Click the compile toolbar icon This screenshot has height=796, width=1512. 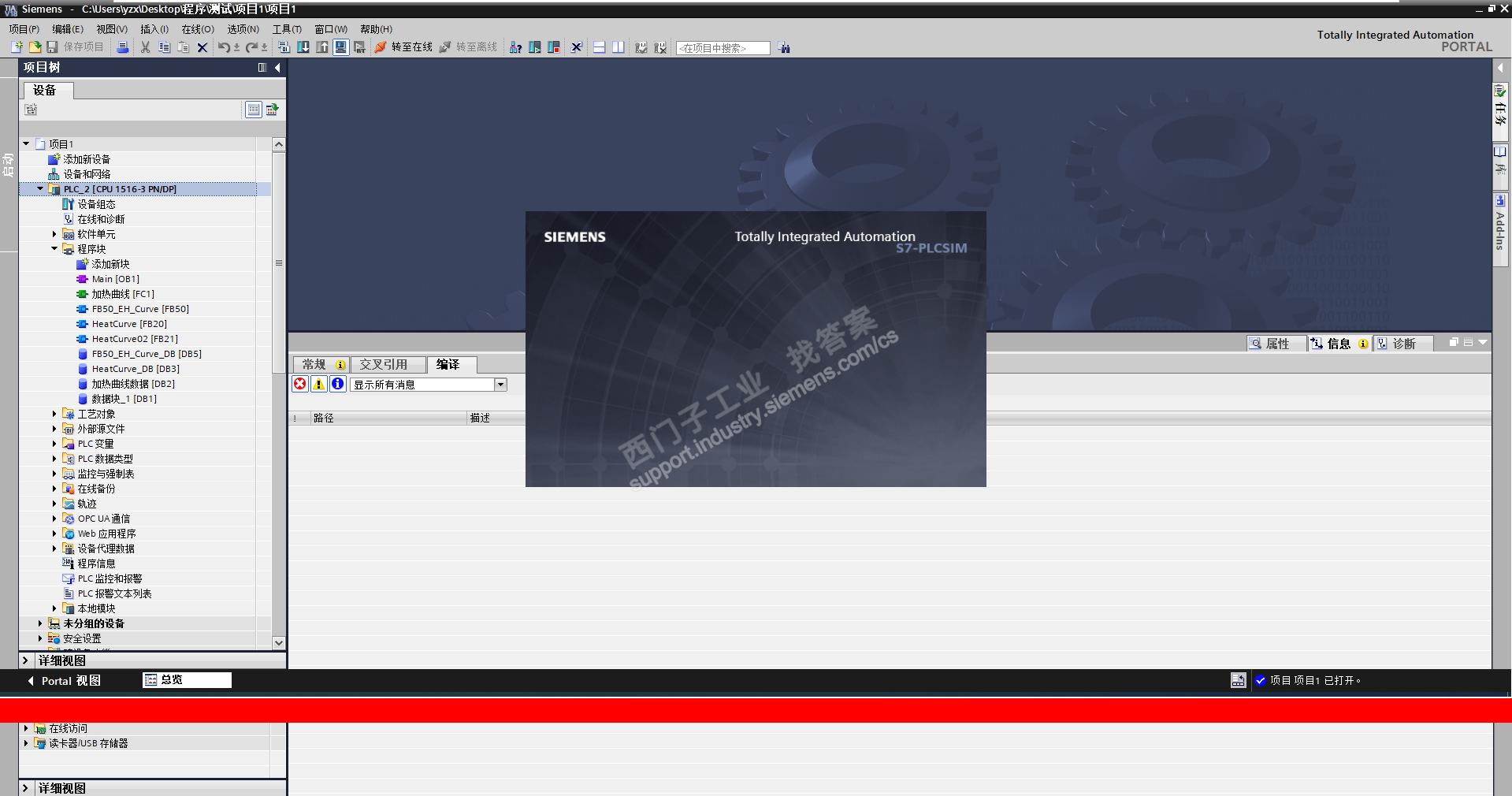pyautogui.click(x=284, y=47)
